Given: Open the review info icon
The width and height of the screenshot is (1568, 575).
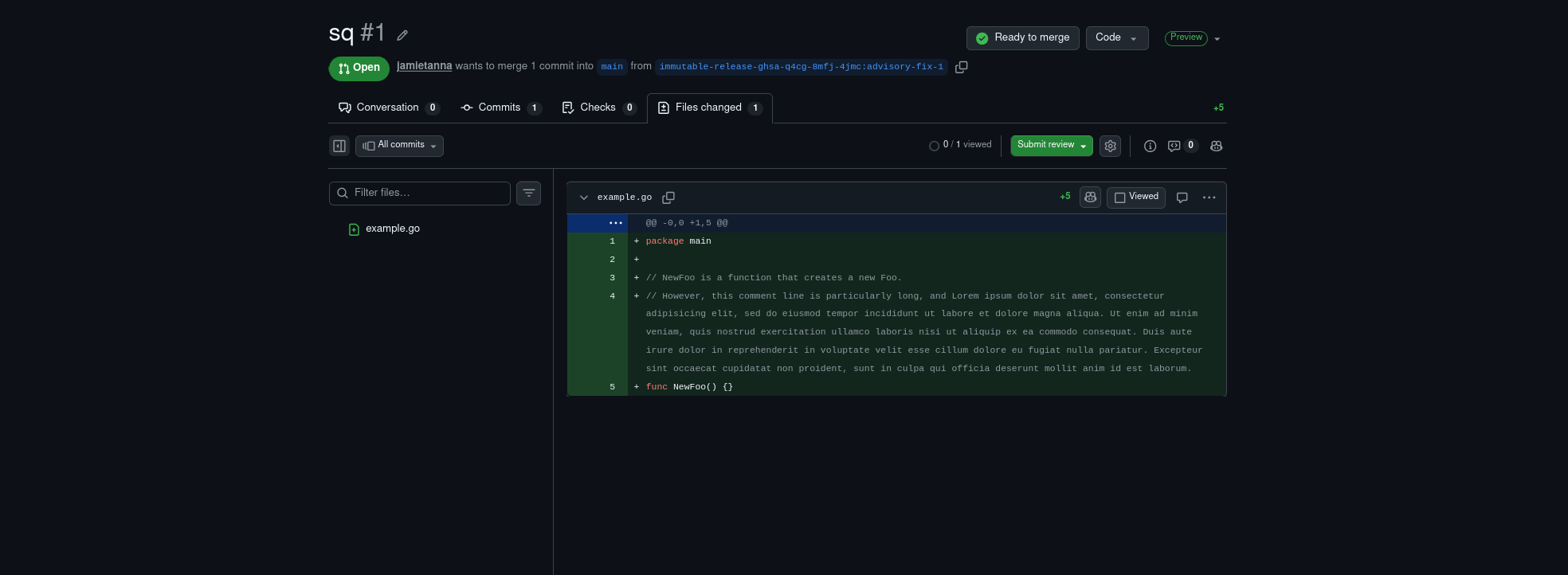Looking at the screenshot, I should [x=1150, y=146].
